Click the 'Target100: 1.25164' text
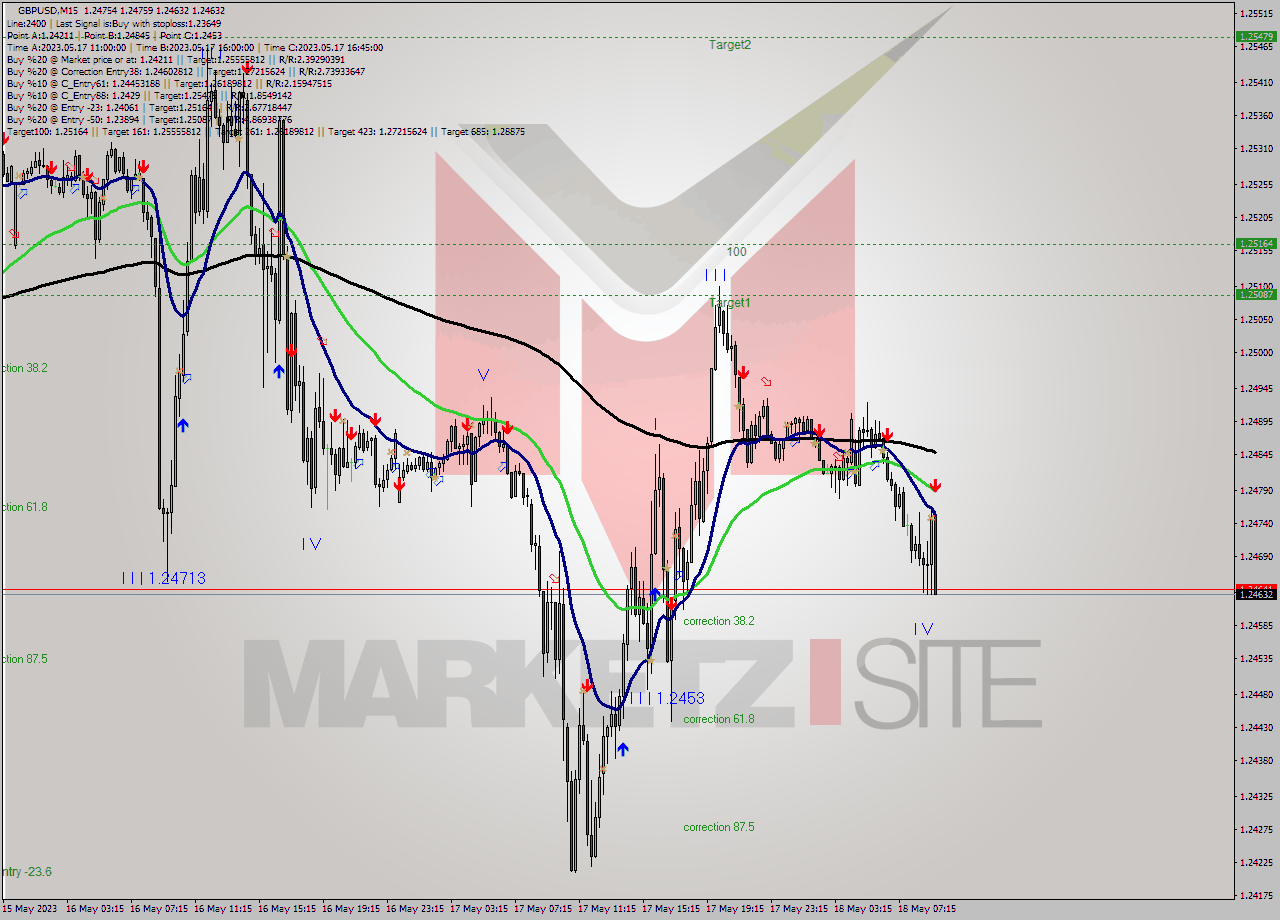 (47, 131)
